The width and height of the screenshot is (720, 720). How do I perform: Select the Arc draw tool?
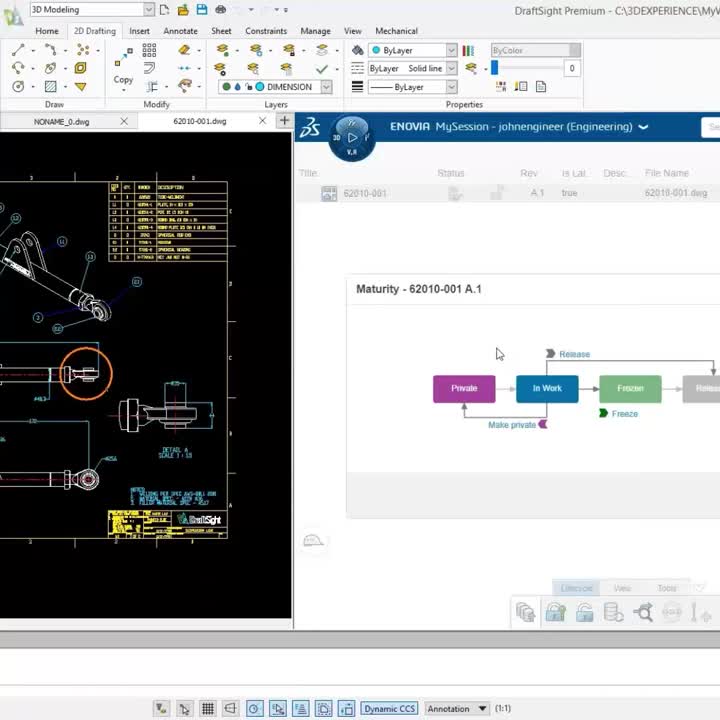coord(18,68)
